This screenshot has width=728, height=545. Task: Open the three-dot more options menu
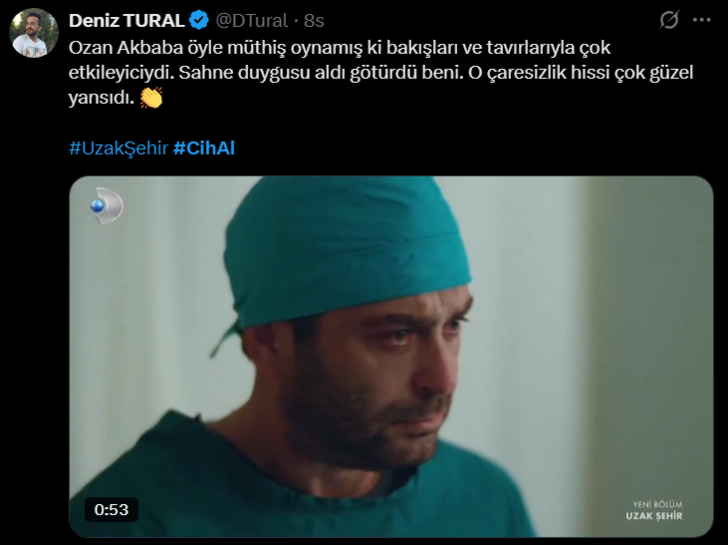click(702, 20)
